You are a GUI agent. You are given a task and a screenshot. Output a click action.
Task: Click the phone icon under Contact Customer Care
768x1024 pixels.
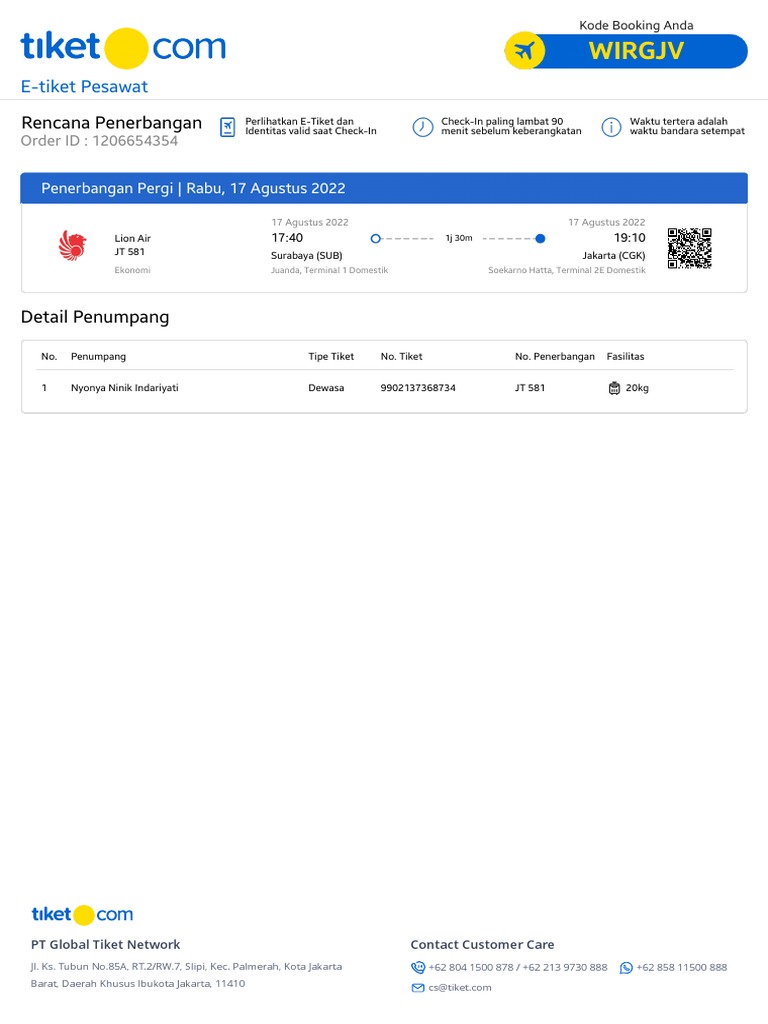point(418,967)
